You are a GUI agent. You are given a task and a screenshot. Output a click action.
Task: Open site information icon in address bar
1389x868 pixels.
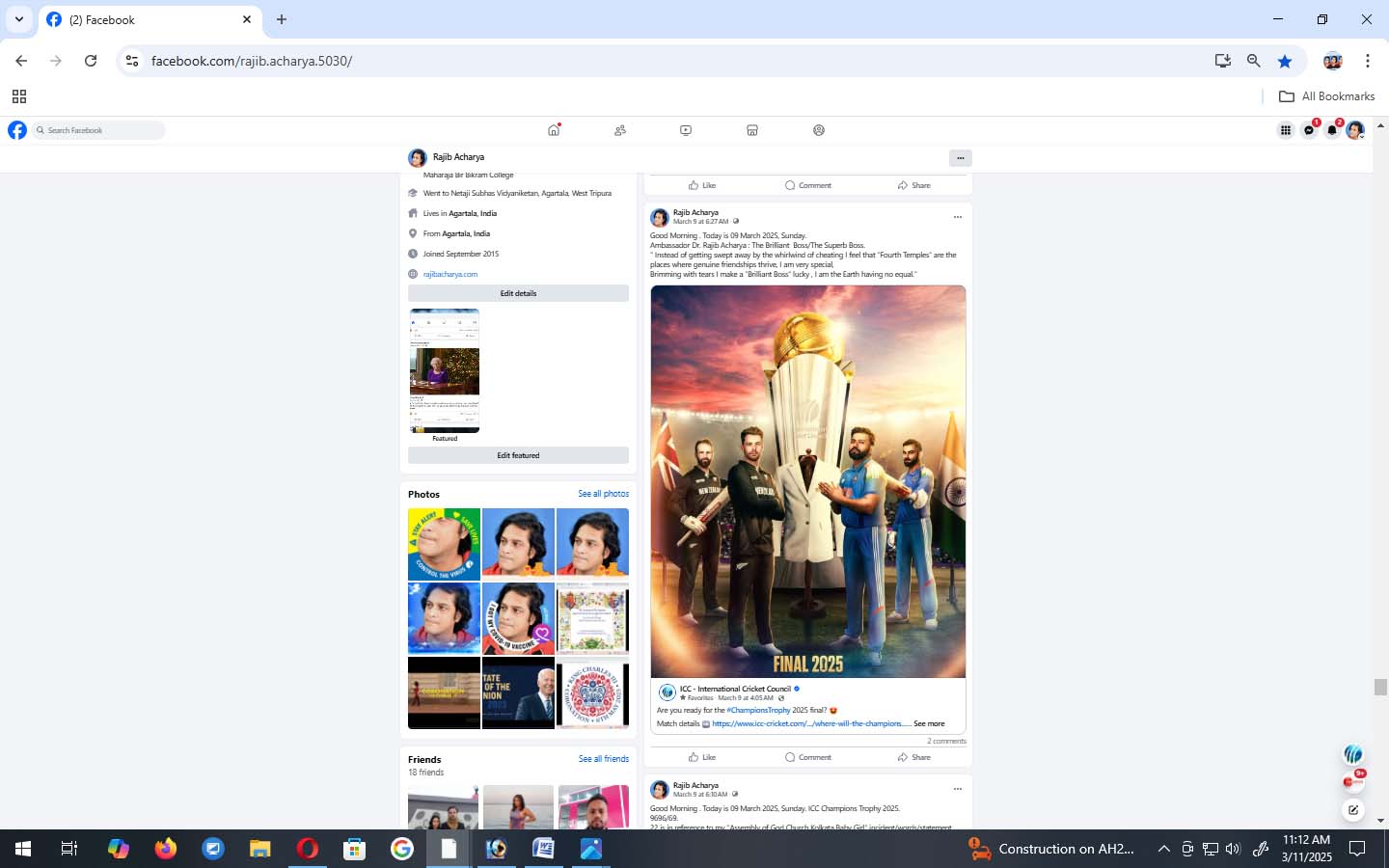[x=132, y=61]
